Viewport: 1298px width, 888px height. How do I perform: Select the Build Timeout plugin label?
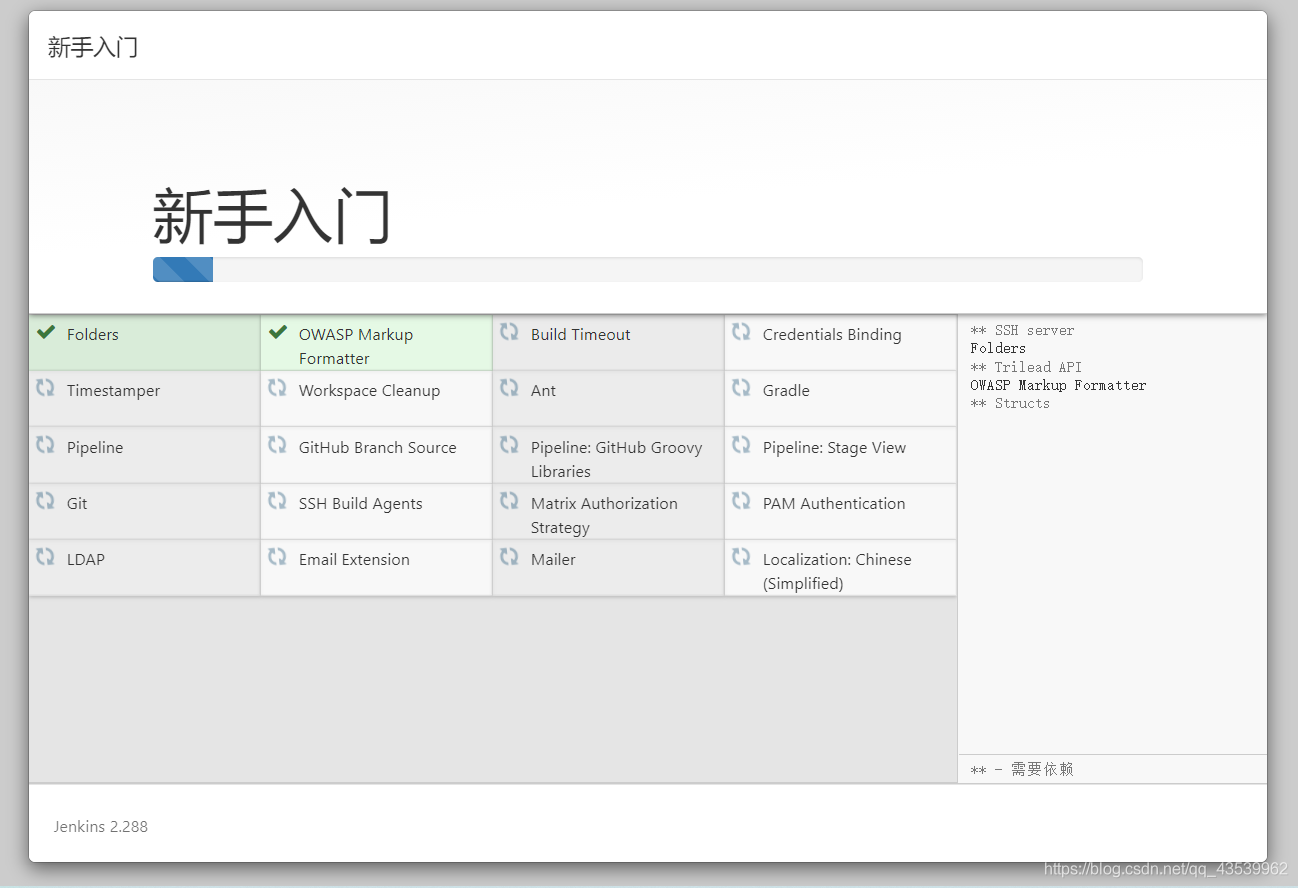[x=580, y=335]
